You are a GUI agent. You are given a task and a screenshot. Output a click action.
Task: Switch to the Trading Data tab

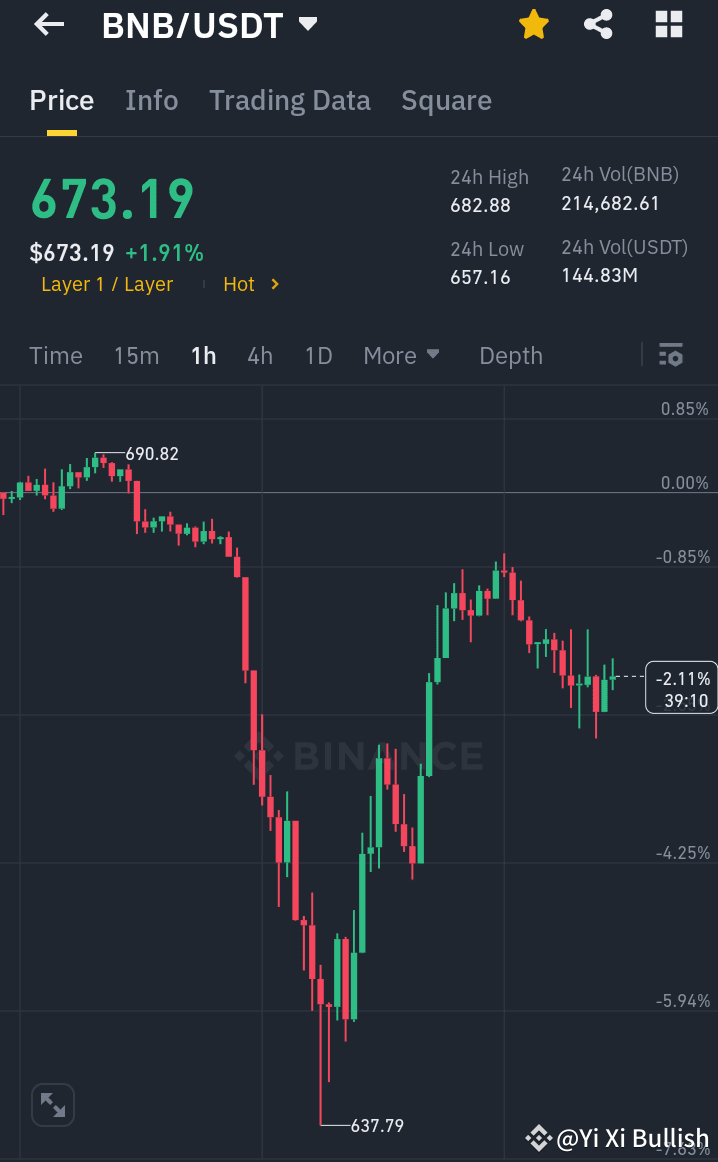(290, 100)
